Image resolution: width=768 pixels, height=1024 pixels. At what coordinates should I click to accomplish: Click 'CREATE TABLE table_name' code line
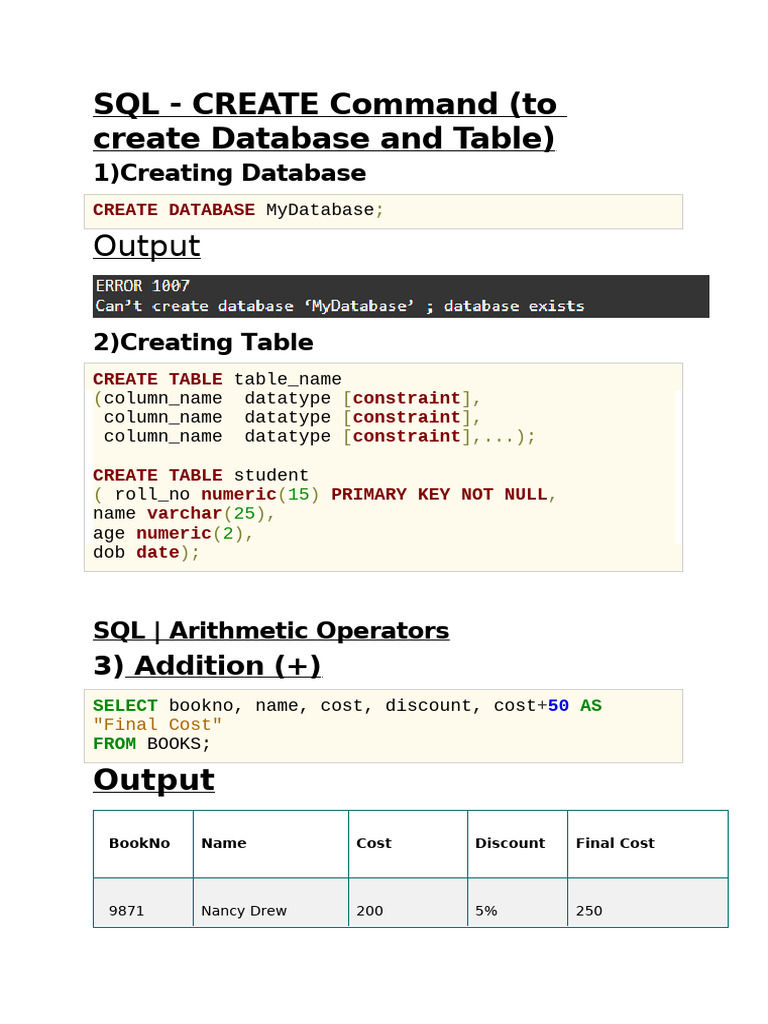pyautogui.click(x=217, y=379)
